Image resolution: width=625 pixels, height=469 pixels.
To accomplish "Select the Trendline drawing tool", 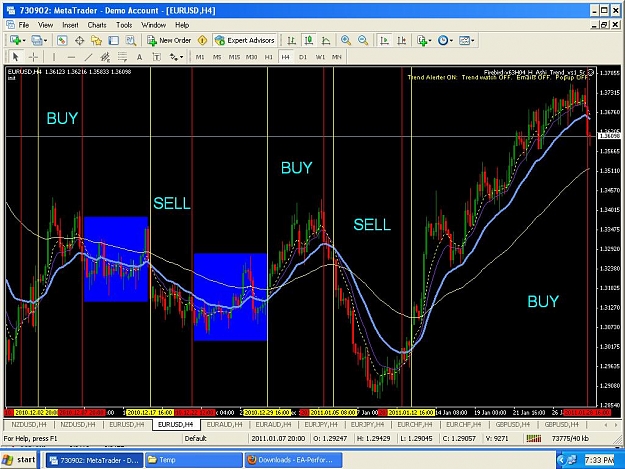I will point(88,57).
